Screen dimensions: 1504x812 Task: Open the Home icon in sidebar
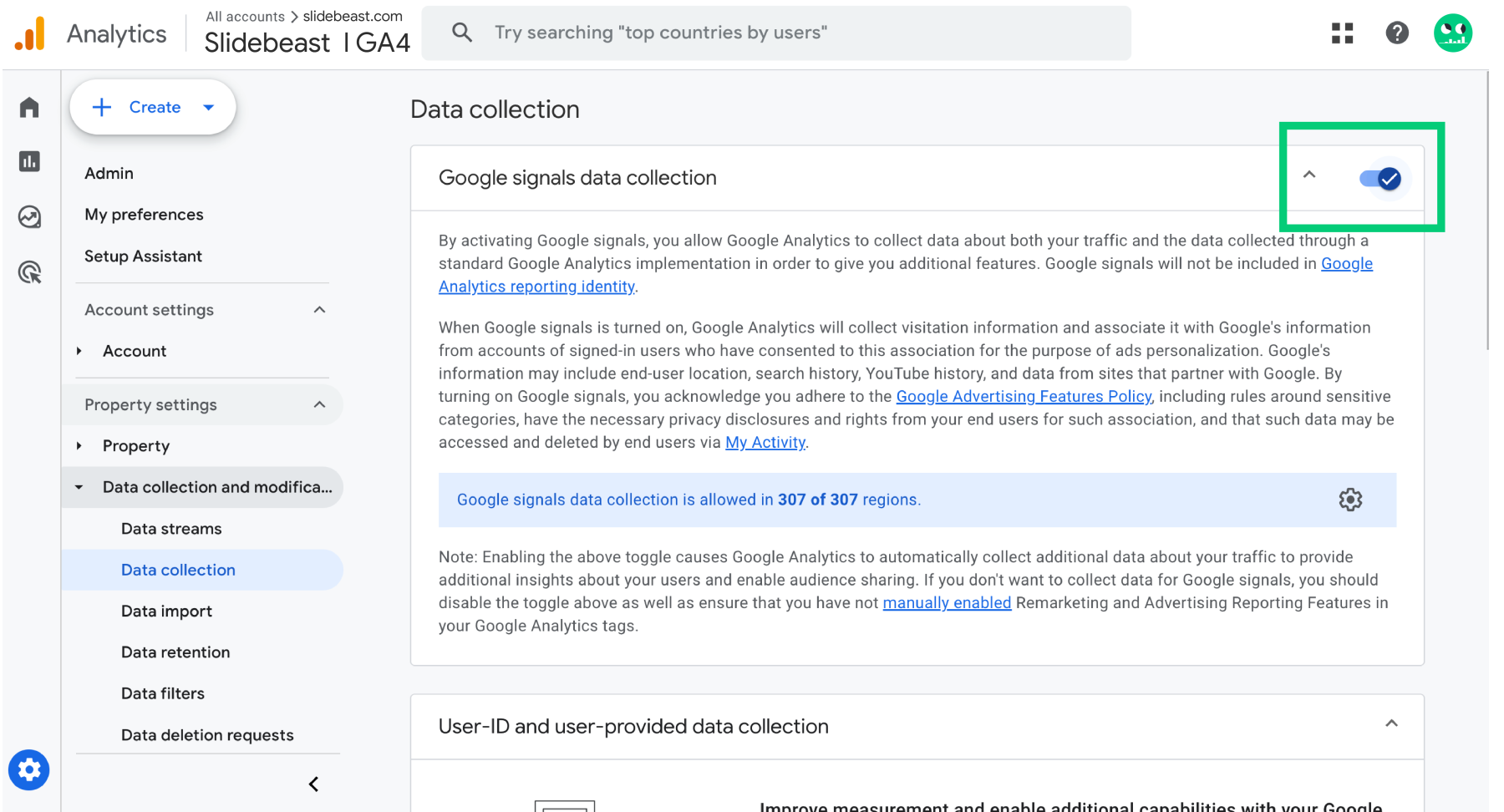pyautogui.click(x=29, y=107)
